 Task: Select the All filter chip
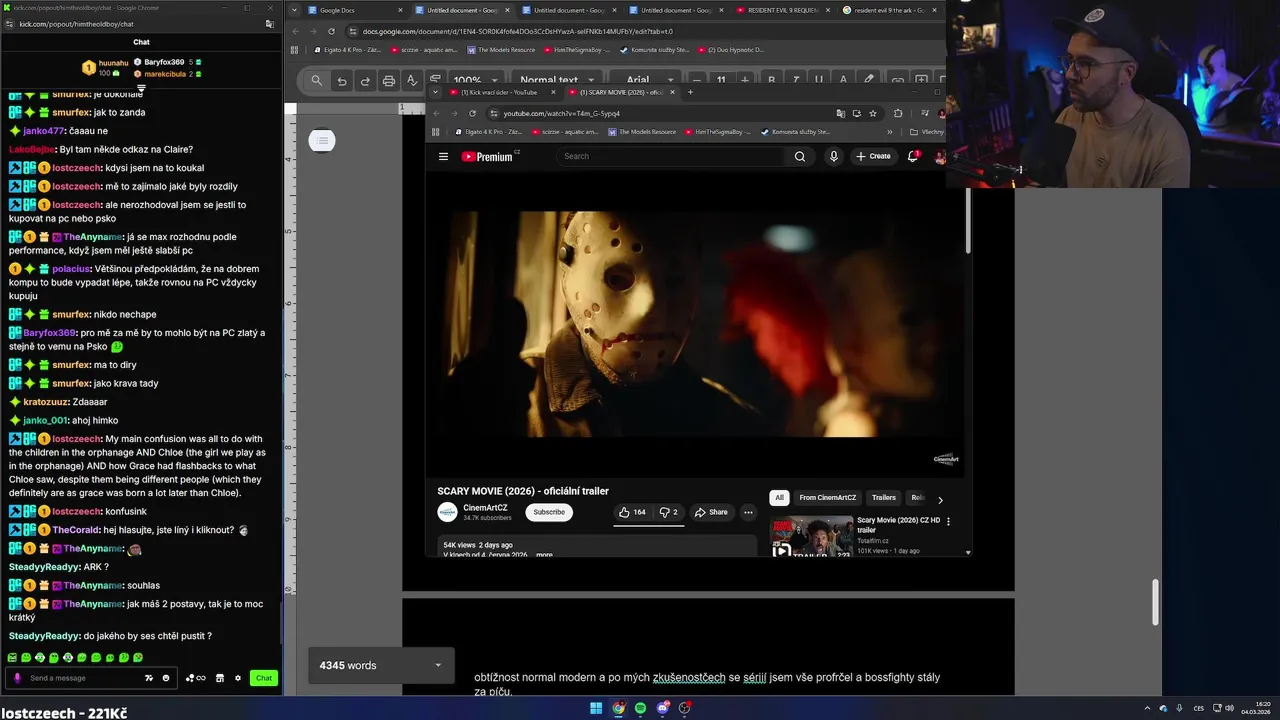tap(780, 498)
